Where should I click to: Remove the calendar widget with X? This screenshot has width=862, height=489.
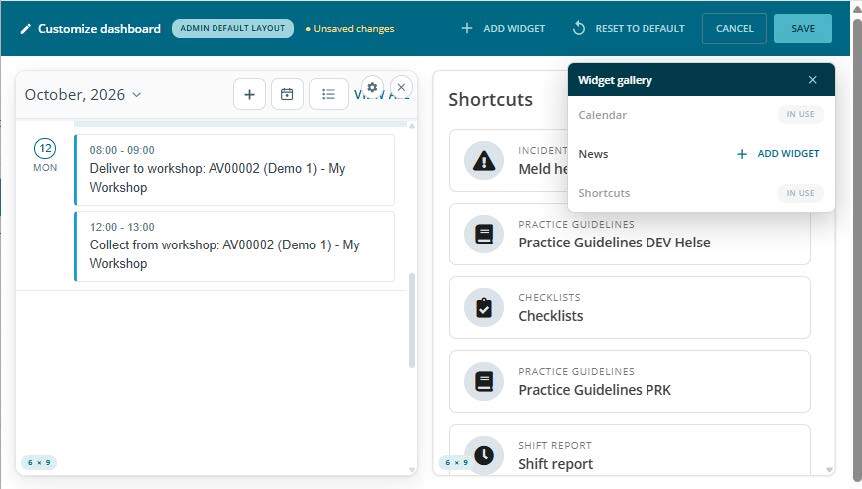point(401,87)
